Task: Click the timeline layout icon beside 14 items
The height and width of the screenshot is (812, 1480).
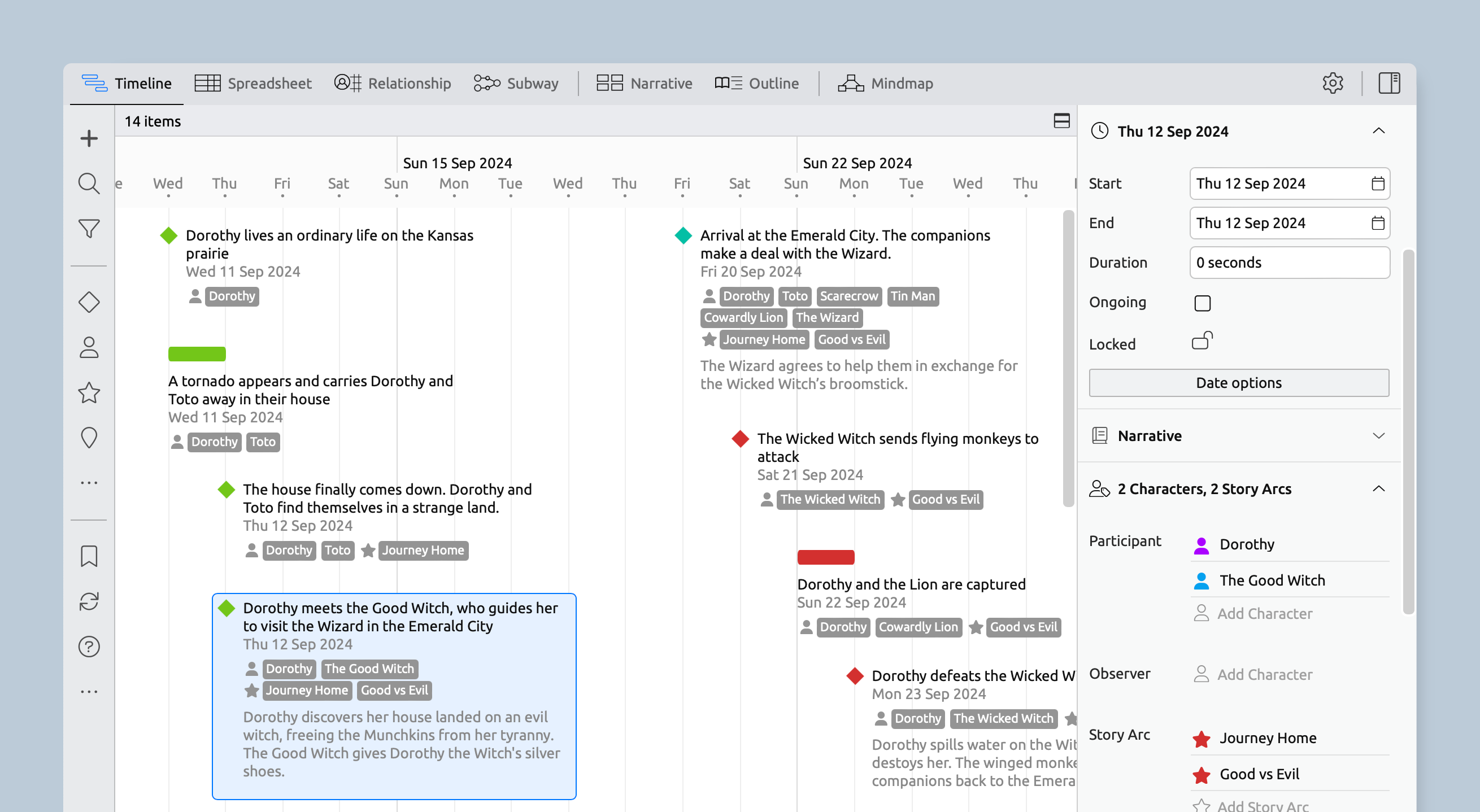Action: pos(1062,121)
